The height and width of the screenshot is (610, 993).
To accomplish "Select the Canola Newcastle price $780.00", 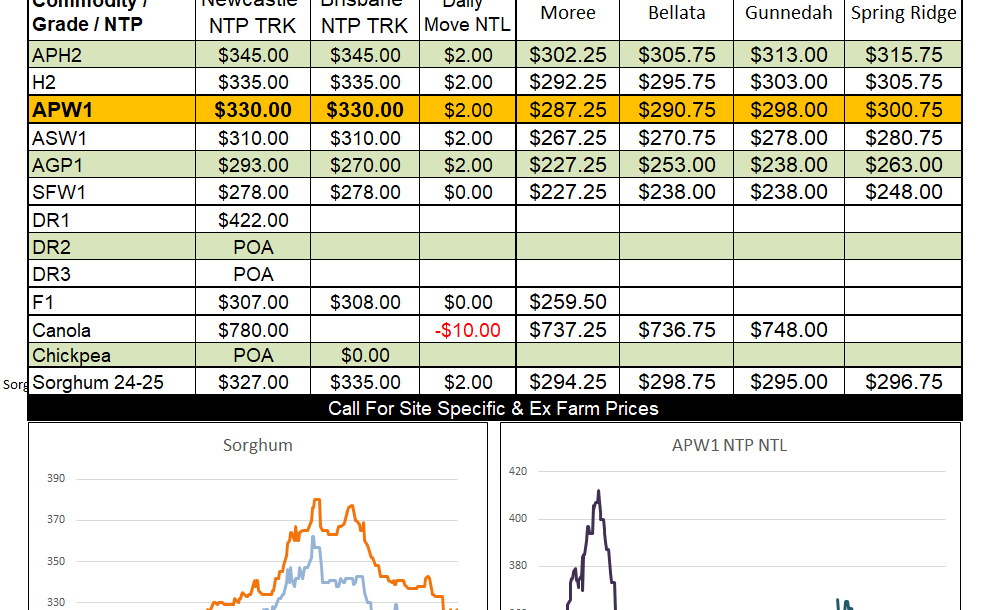I will click(x=253, y=330).
